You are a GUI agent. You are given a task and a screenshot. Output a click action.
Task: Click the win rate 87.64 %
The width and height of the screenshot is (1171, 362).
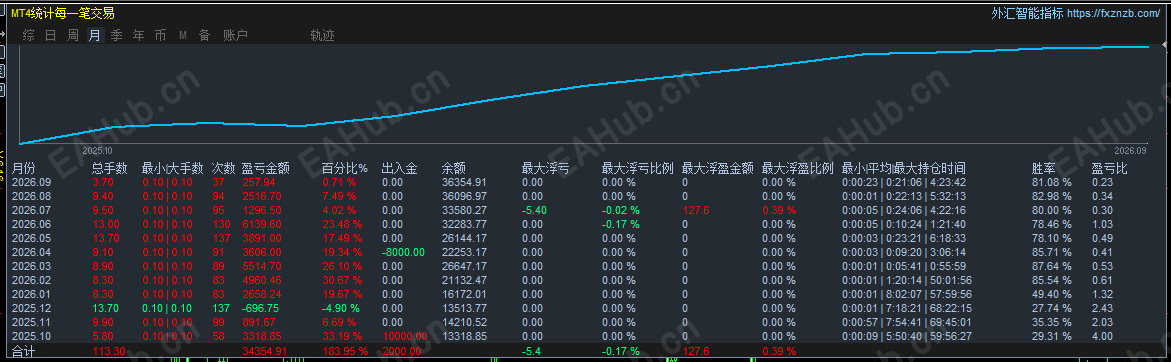1051,266
